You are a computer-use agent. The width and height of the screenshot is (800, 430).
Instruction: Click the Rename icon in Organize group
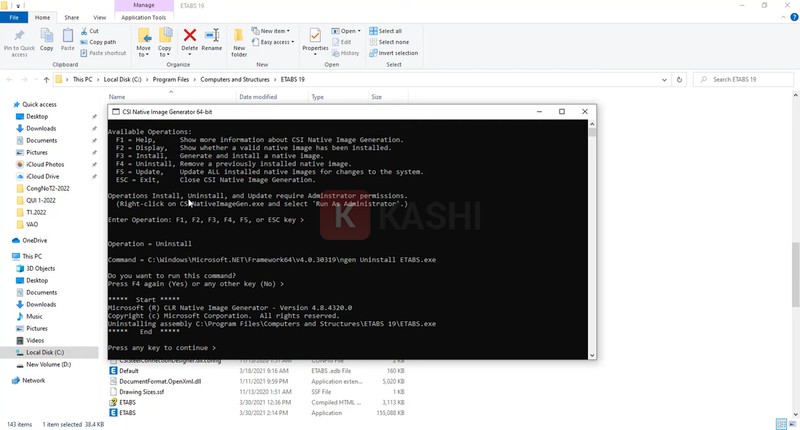point(212,40)
